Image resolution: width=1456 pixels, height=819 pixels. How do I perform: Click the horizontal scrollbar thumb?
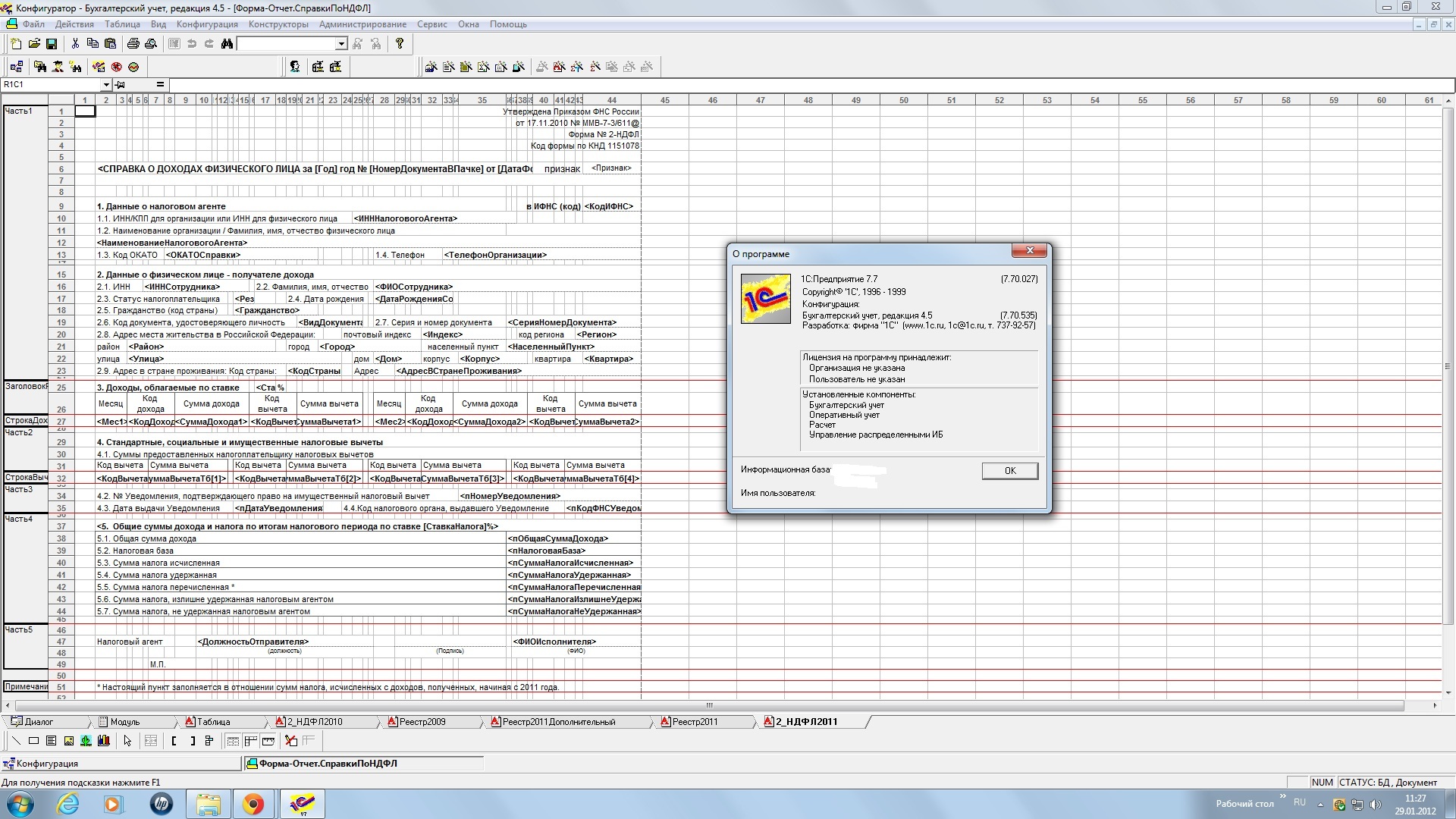(x=709, y=705)
